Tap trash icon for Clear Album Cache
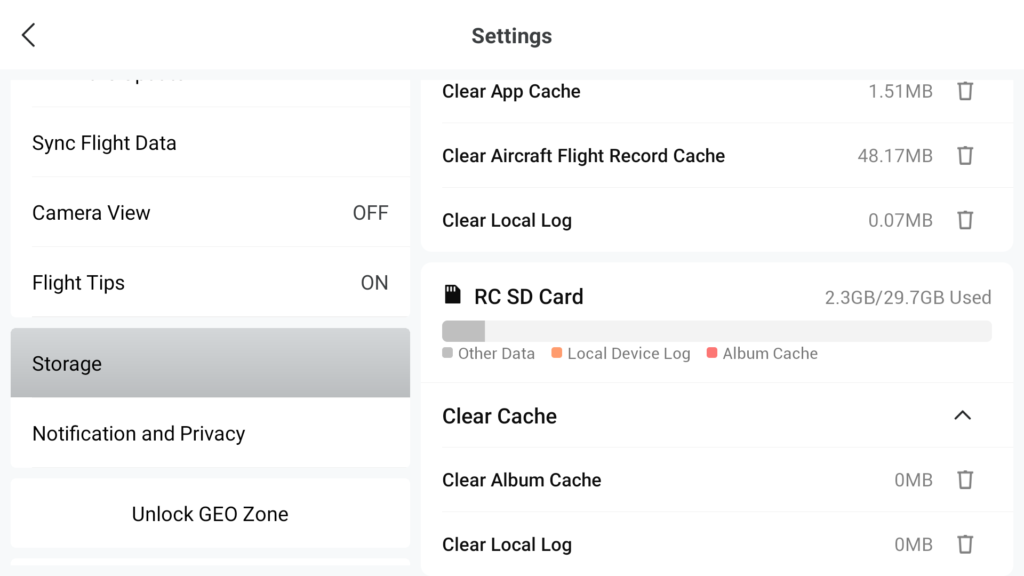The width and height of the screenshot is (1024, 576). pos(965,480)
